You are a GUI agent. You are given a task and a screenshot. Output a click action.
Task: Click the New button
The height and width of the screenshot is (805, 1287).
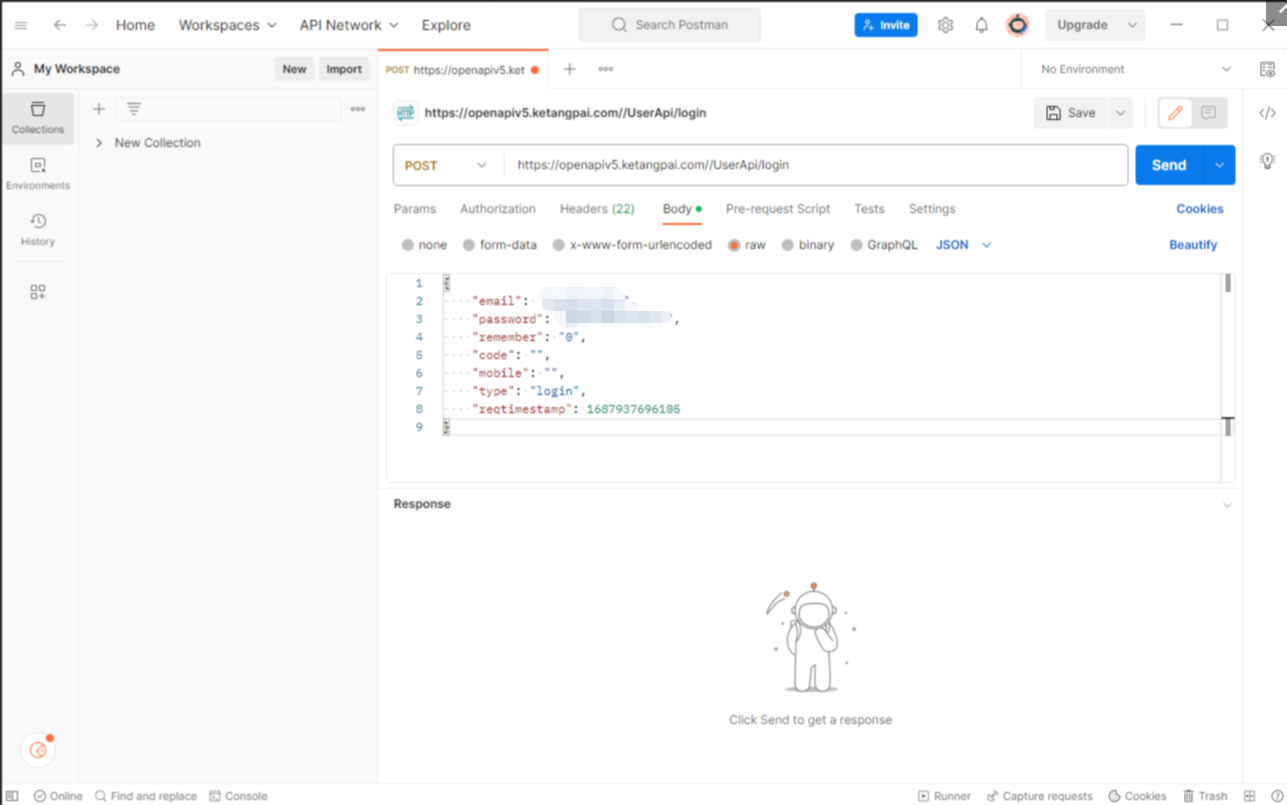[x=294, y=69]
